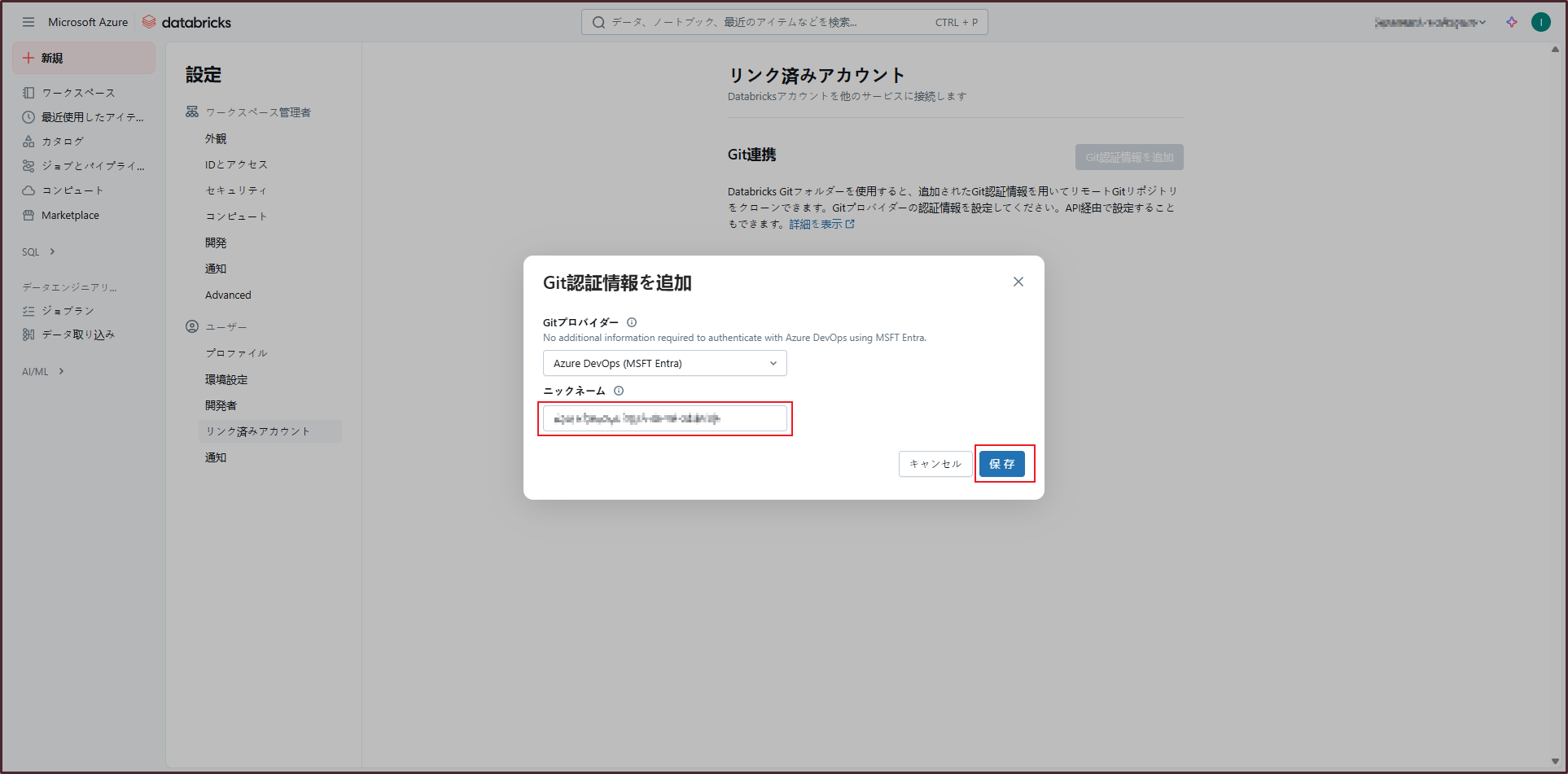Close the Git認証情報を追加 dialog
Image resolution: width=1568 pixels, height=774 pixels.
click(1018, 282)
